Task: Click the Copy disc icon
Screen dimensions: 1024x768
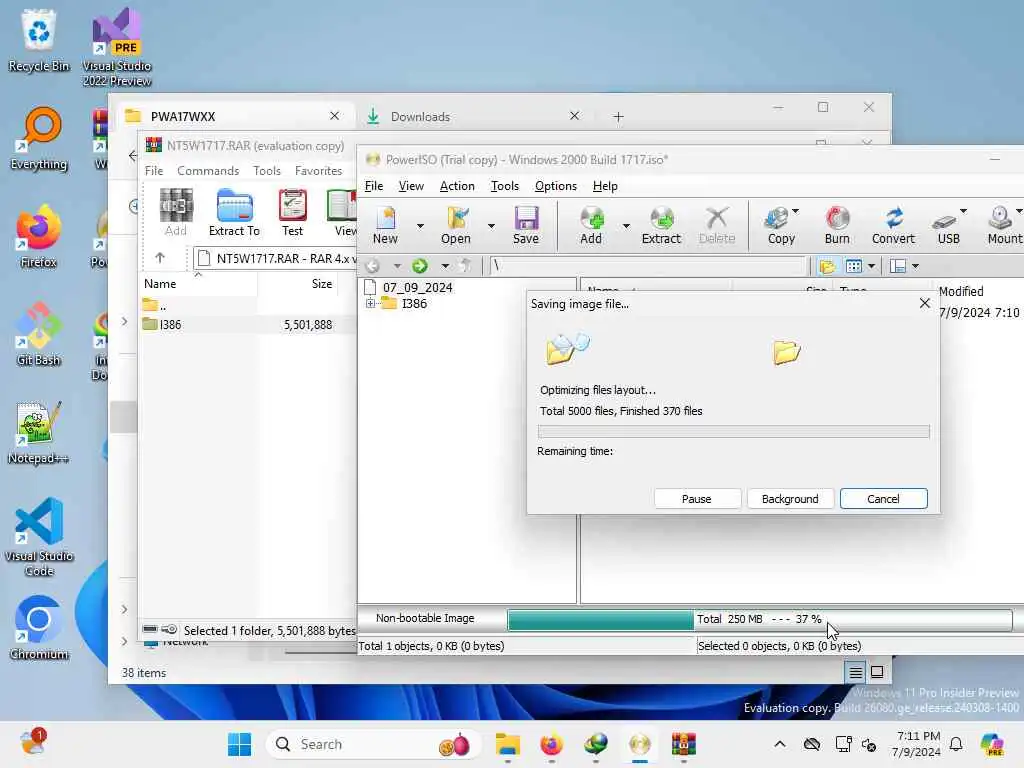Action: [781, 225]
